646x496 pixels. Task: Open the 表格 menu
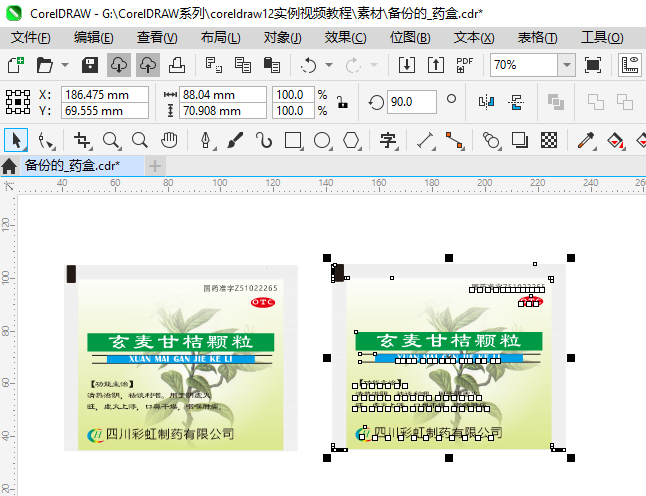(x=537, y=38)
